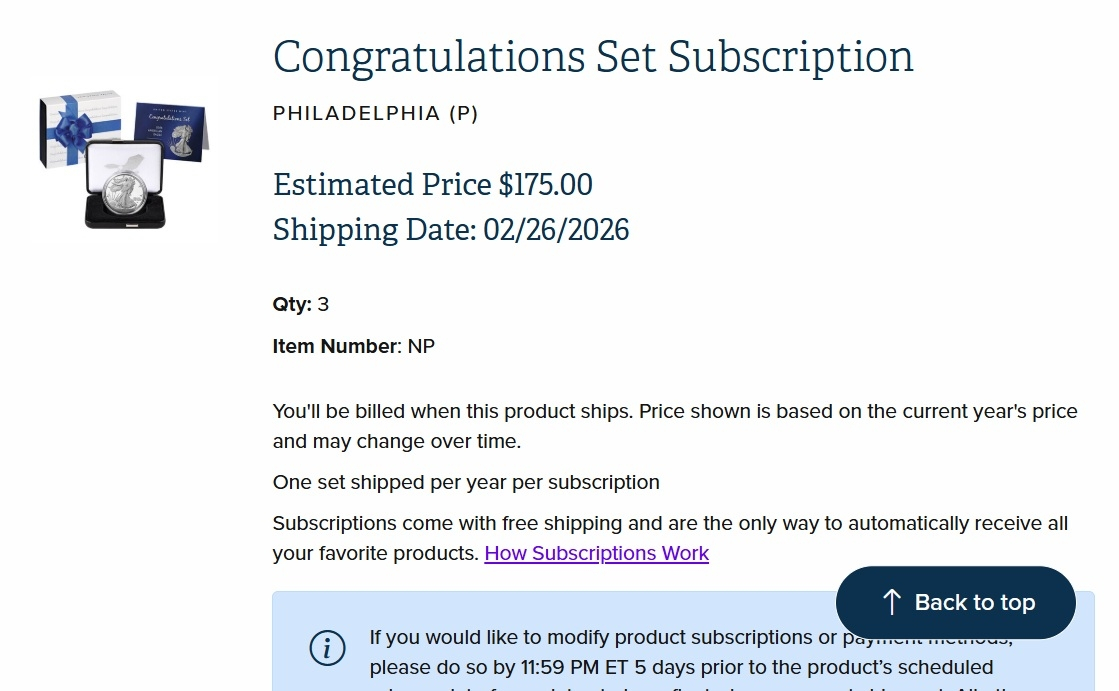1119x691 pixels.
Task: Click the Shipping Date 02/26/2026 text
Action: 451,230
